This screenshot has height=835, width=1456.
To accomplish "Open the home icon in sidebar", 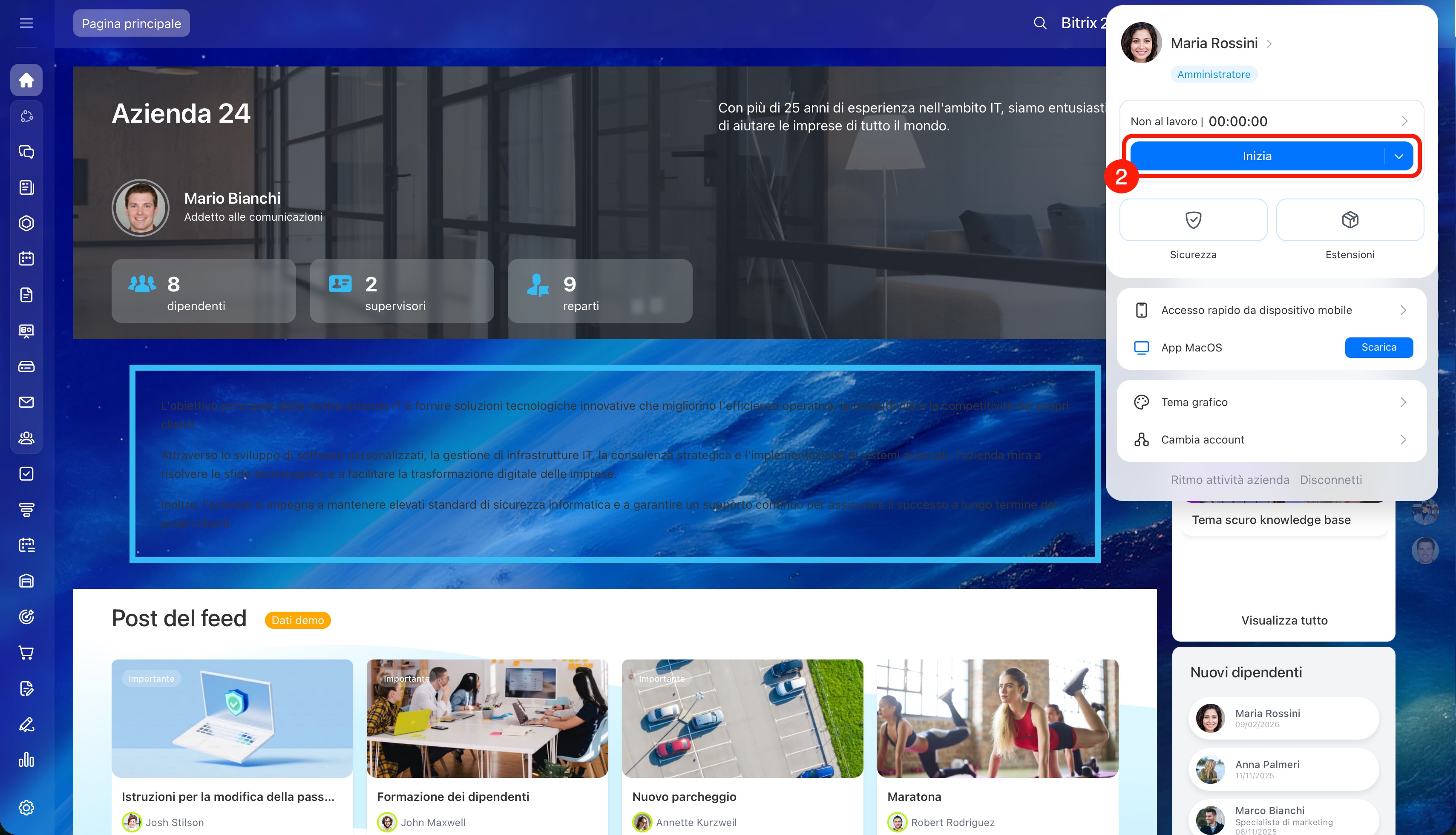I will (x=26, y=80).
